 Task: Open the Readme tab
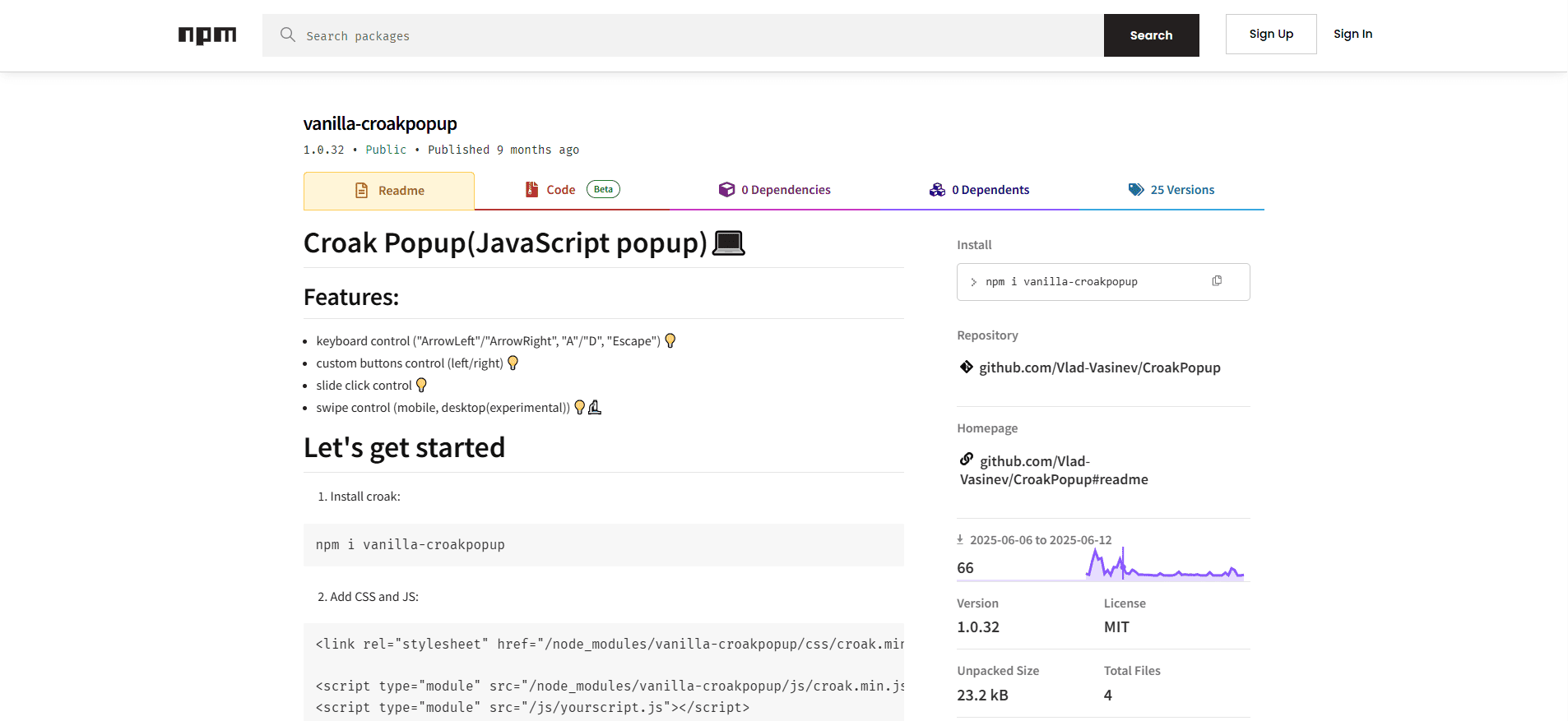click(x=389, y=191)
